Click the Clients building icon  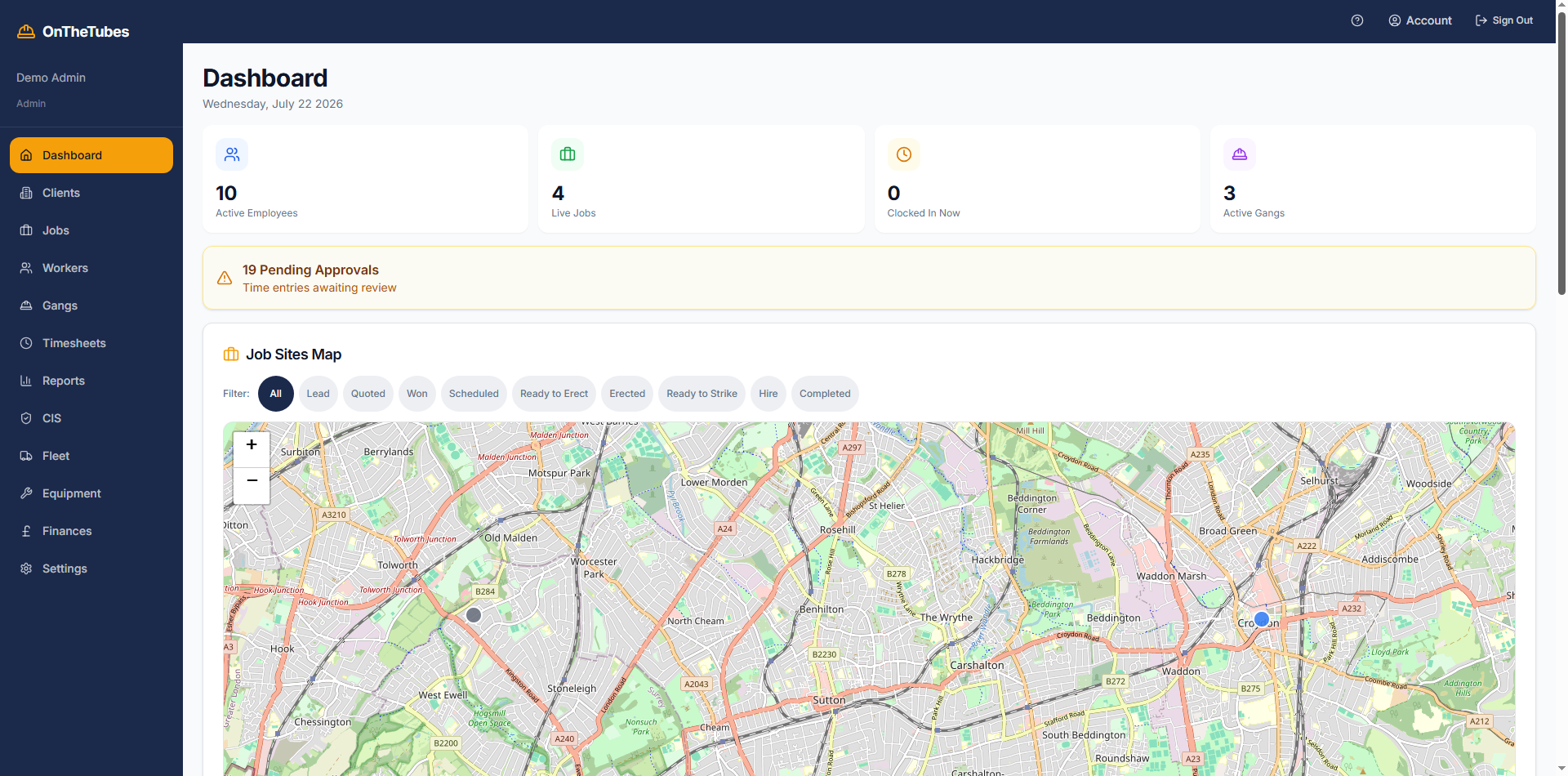(x=26, y=193)
